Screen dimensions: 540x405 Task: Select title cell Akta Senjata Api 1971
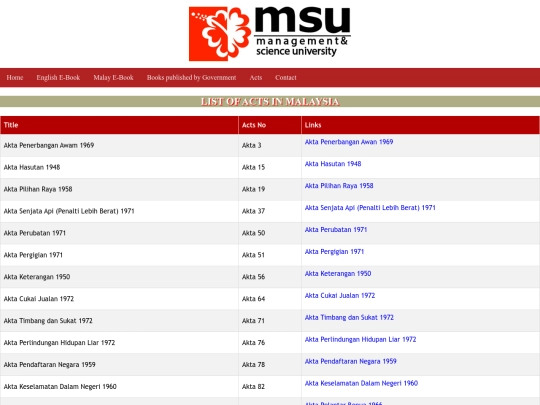[119, 211]
